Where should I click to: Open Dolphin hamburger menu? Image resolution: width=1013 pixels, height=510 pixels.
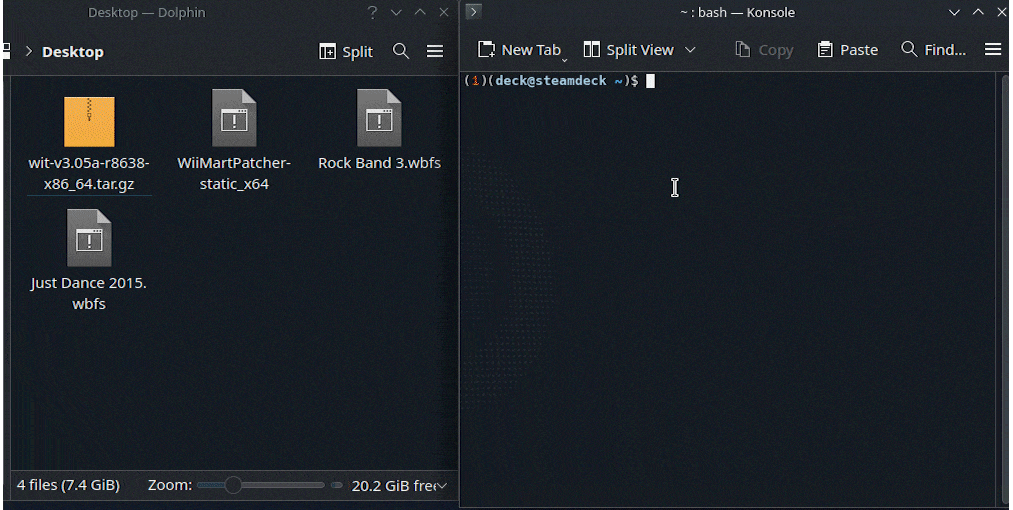click(435, 51)
